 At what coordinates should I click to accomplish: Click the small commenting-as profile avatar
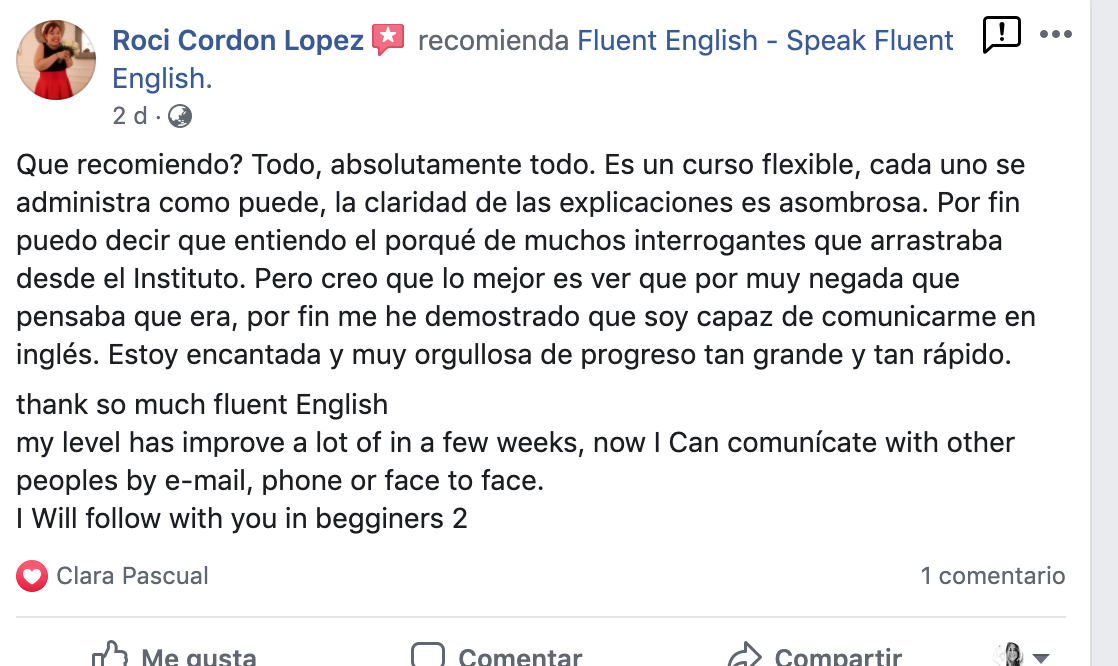click(x=1009, y=655)
